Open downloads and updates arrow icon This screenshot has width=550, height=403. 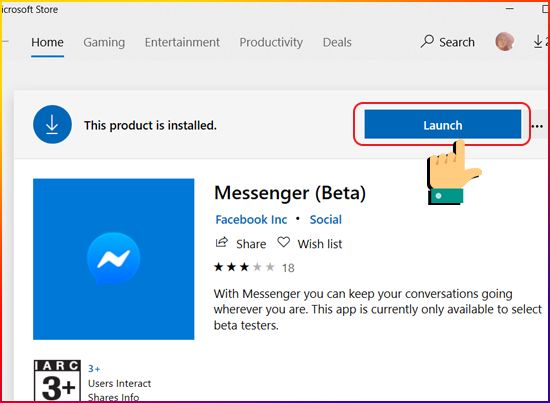[538, 41]
